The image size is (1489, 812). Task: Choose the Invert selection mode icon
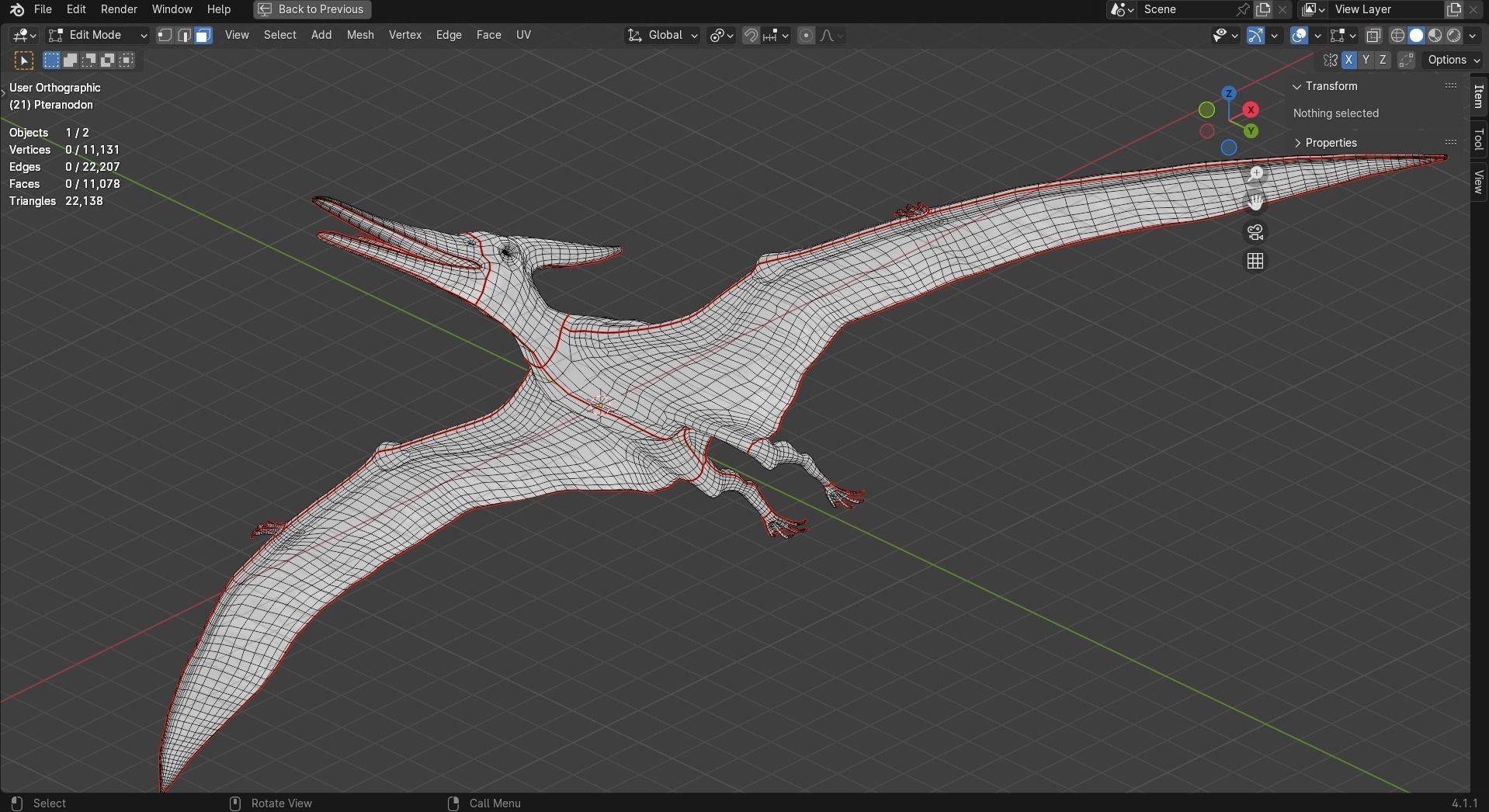pyautogui.click(x=107, y=60)
